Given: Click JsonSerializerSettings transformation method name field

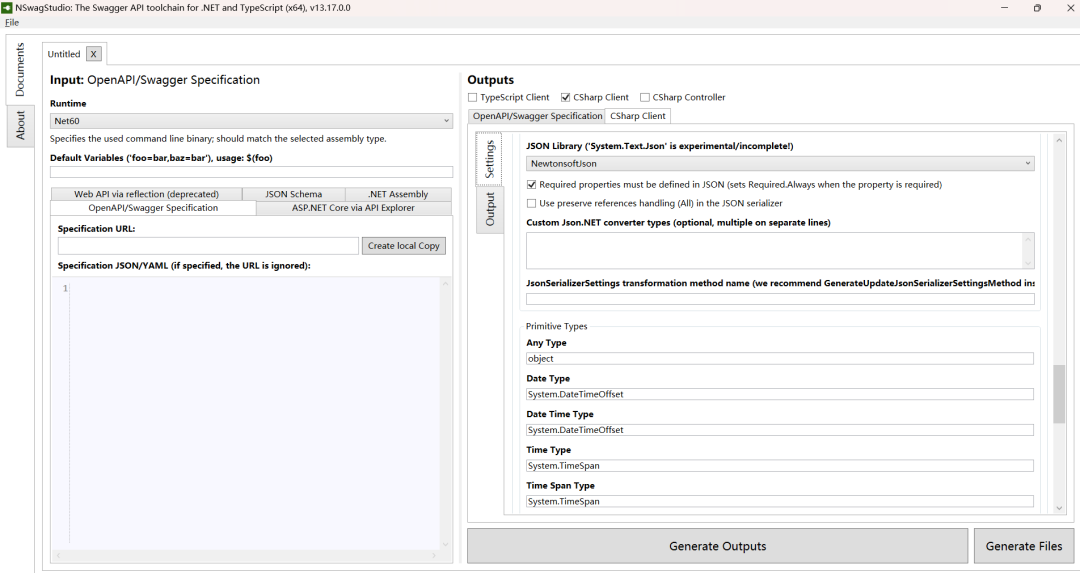Looking at the screenshot, I should [x=780, y=299].
